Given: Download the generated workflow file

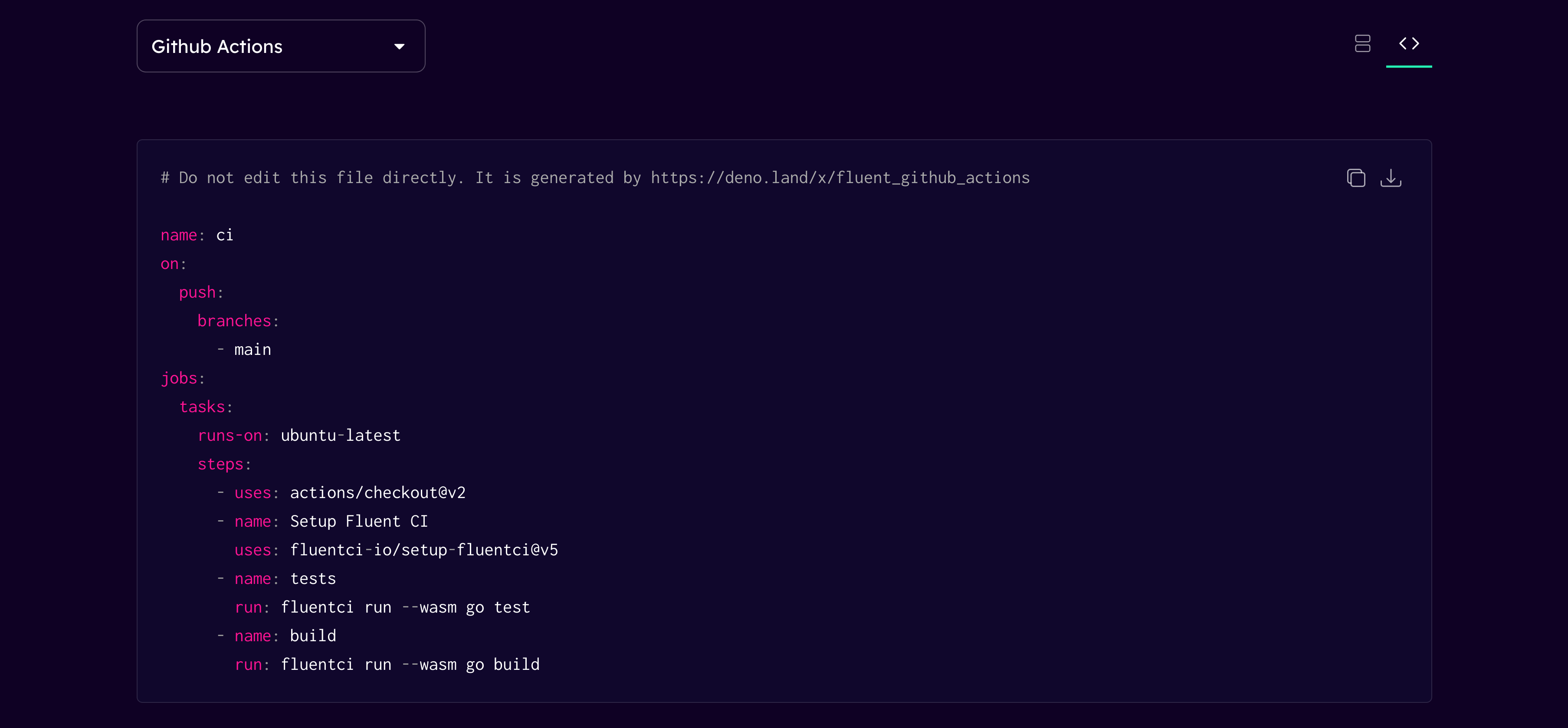Looking at the screenshot, I should (1390, 178).
